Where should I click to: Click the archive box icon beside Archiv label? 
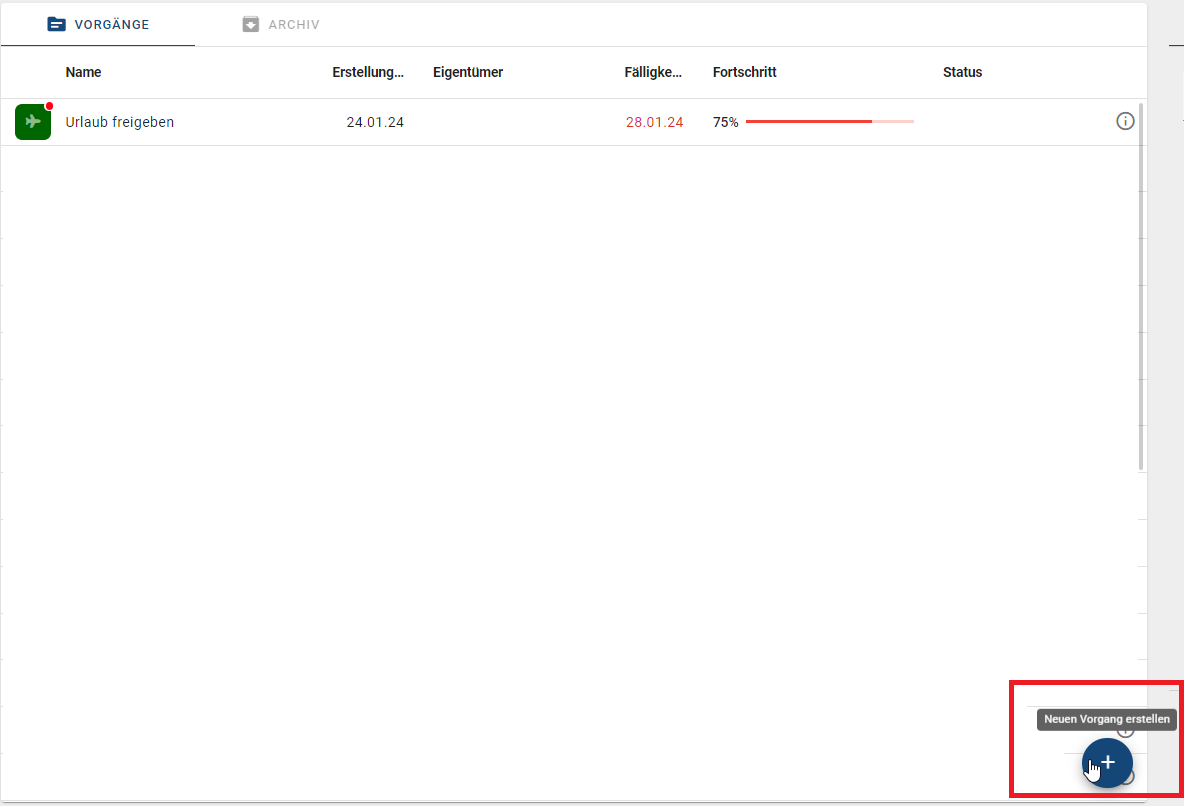point(250,23)
